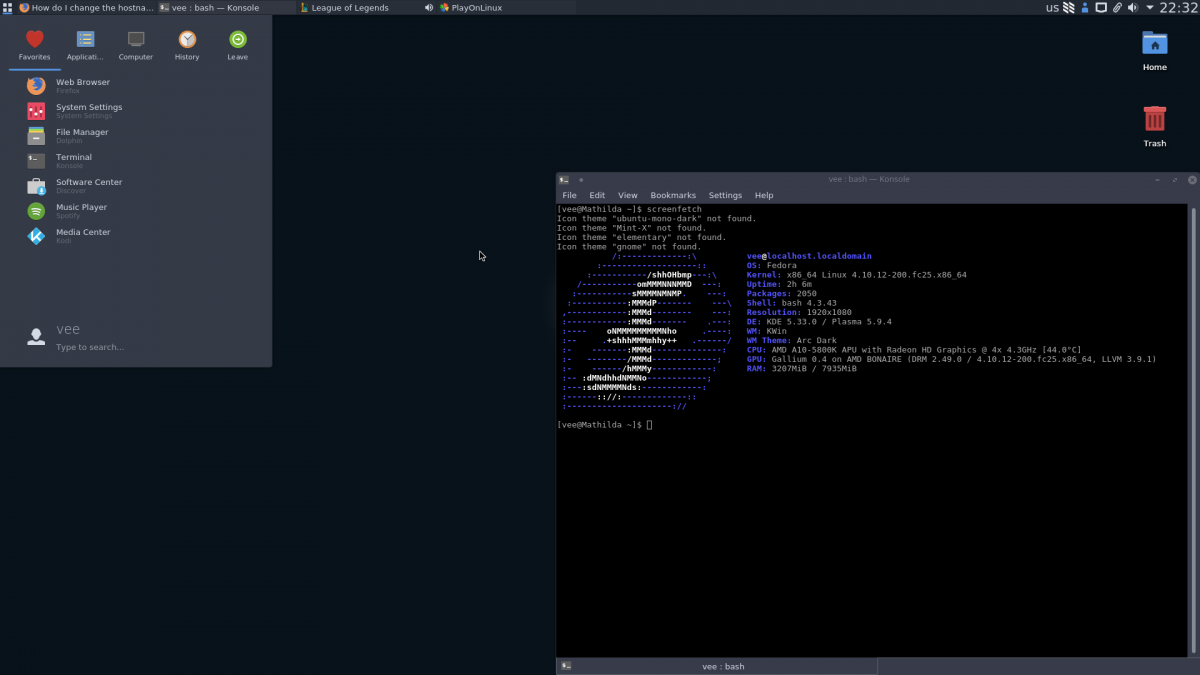This screenshot has height=675, width=1200.
Task: Select the 'vee : bash' Konsole session tab
Action: coord(717,666)
